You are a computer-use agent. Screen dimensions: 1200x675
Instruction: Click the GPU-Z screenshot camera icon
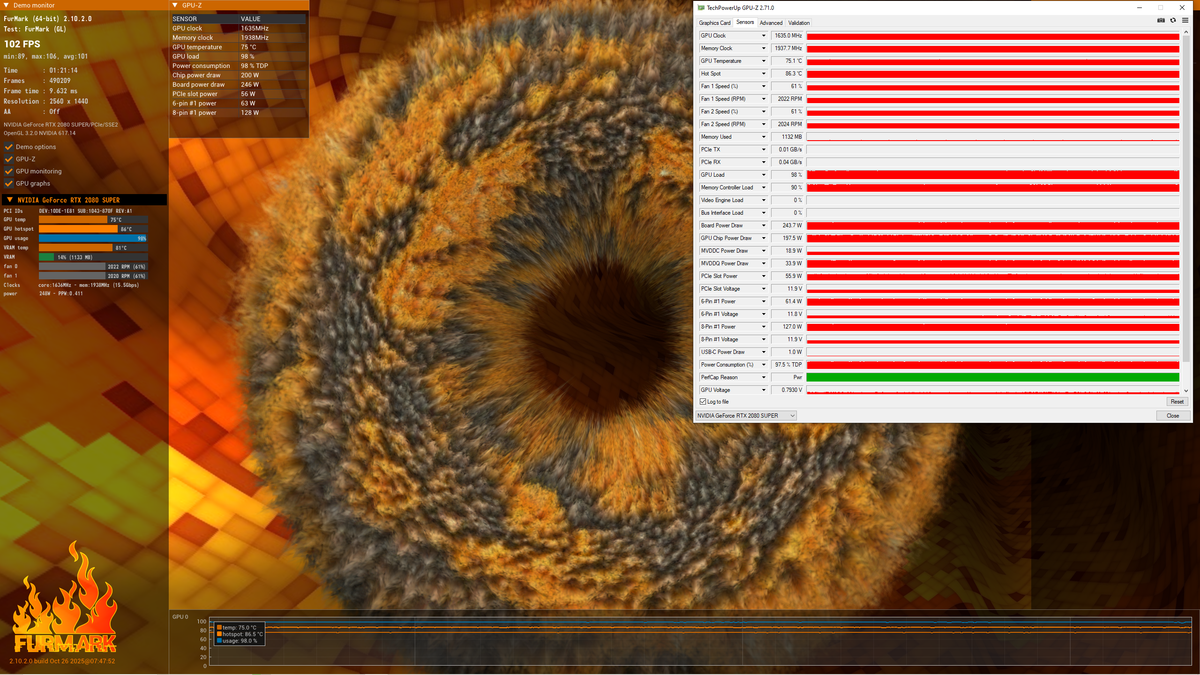pyautogui.click(x=1161, y=20)
